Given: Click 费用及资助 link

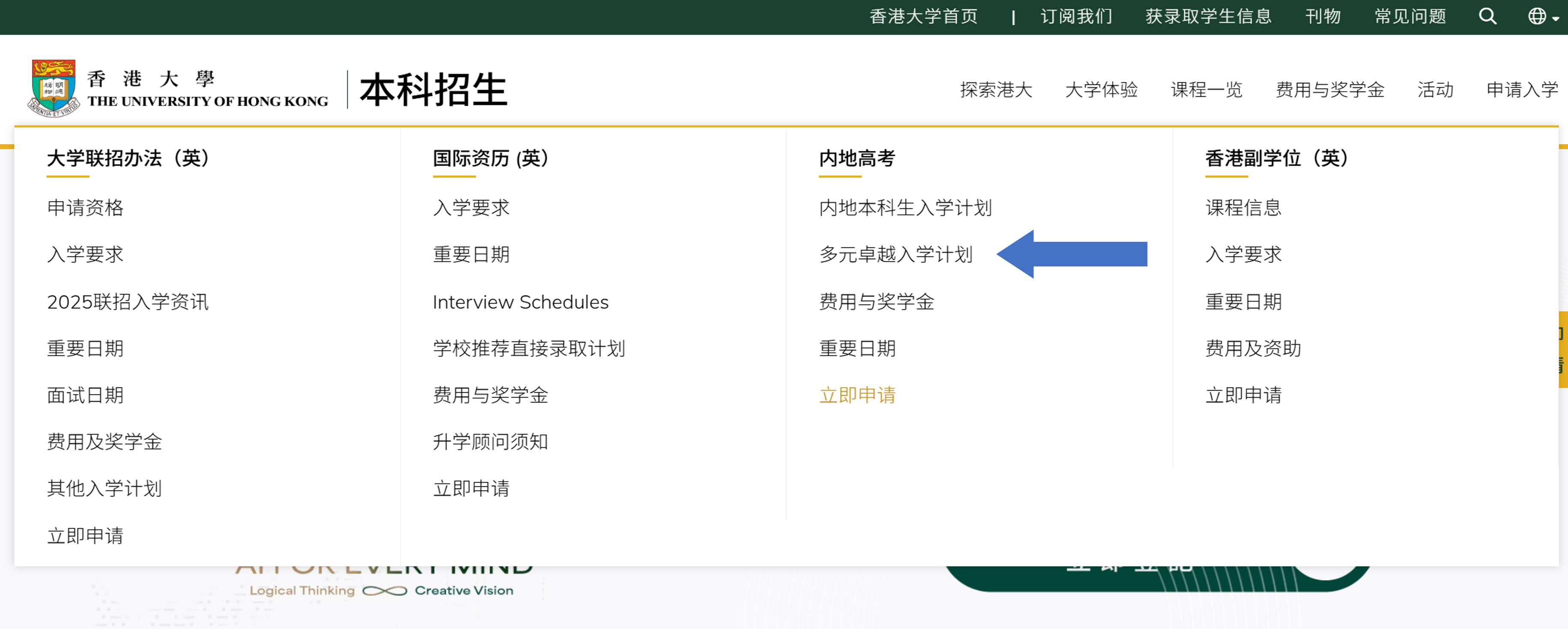Looking at the screenshot, I should pyautogui.click(x=1253, y=349).
